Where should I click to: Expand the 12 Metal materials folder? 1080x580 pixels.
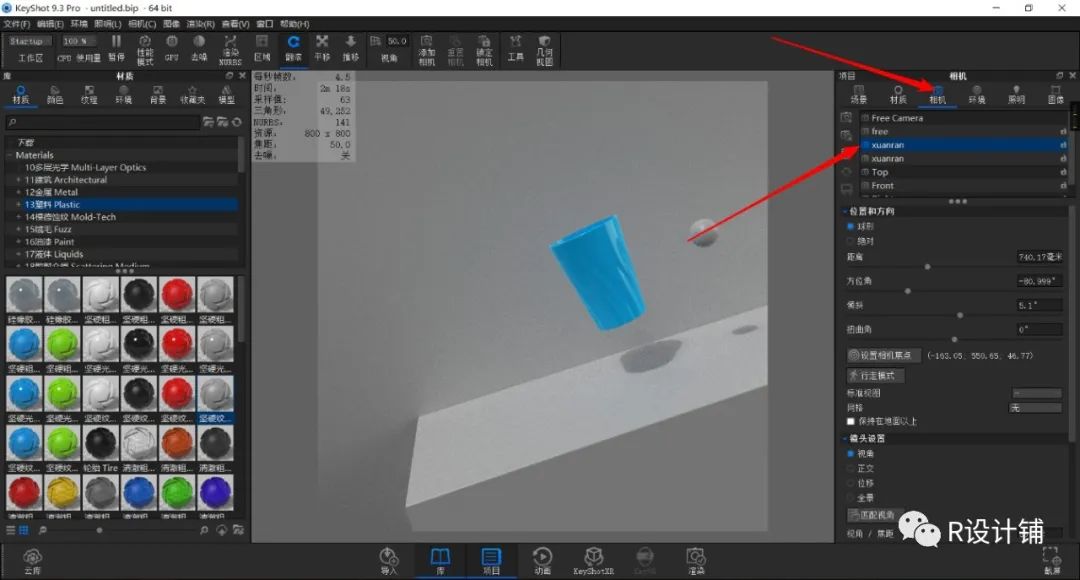pos(19,192)
